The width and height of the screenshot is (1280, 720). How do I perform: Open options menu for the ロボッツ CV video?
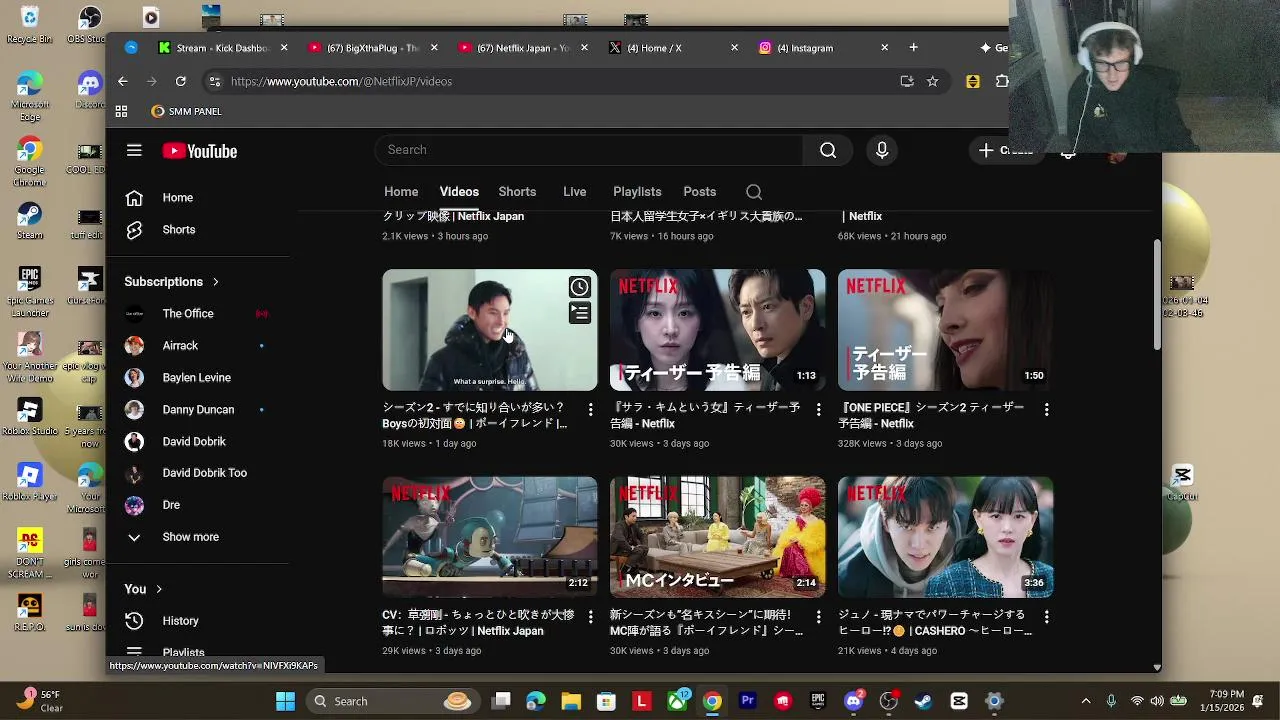click(x=590, y=617)
